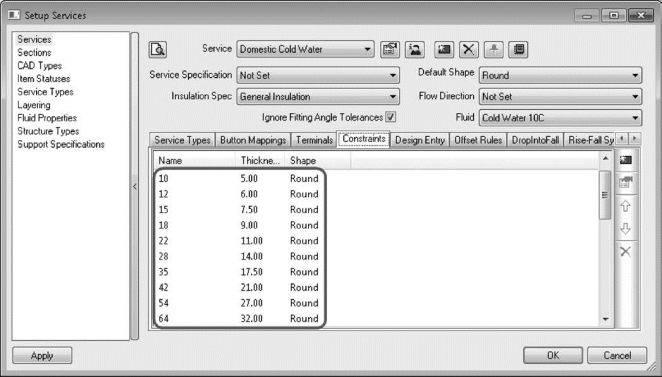Click the Cancel button
The width and height of the screenshot is (662, 377).
click(617, 355)
